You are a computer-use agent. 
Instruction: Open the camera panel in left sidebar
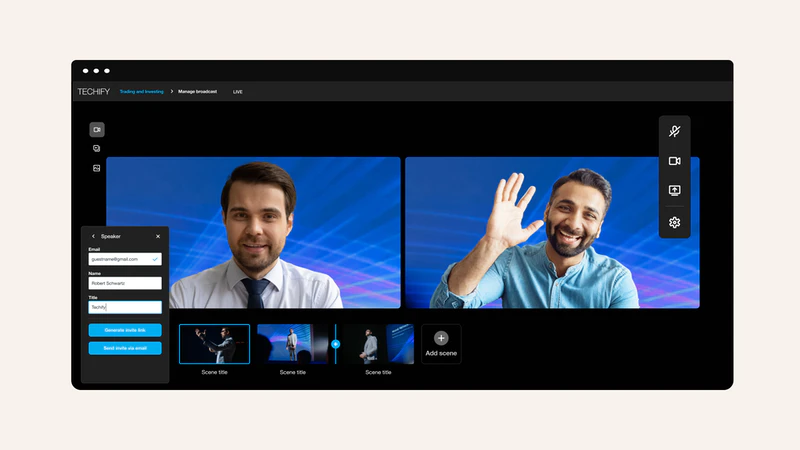coord(97,130)
